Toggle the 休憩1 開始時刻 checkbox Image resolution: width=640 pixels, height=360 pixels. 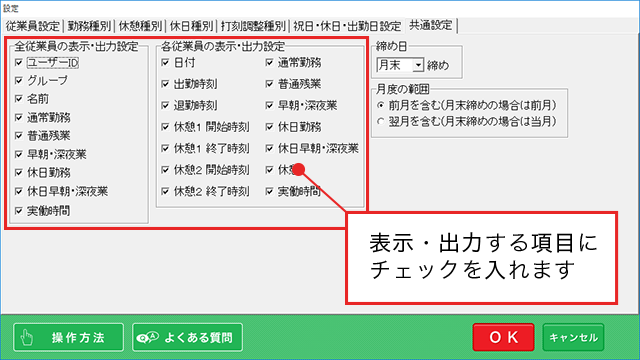pyautogui.click(x=165, y=127)
